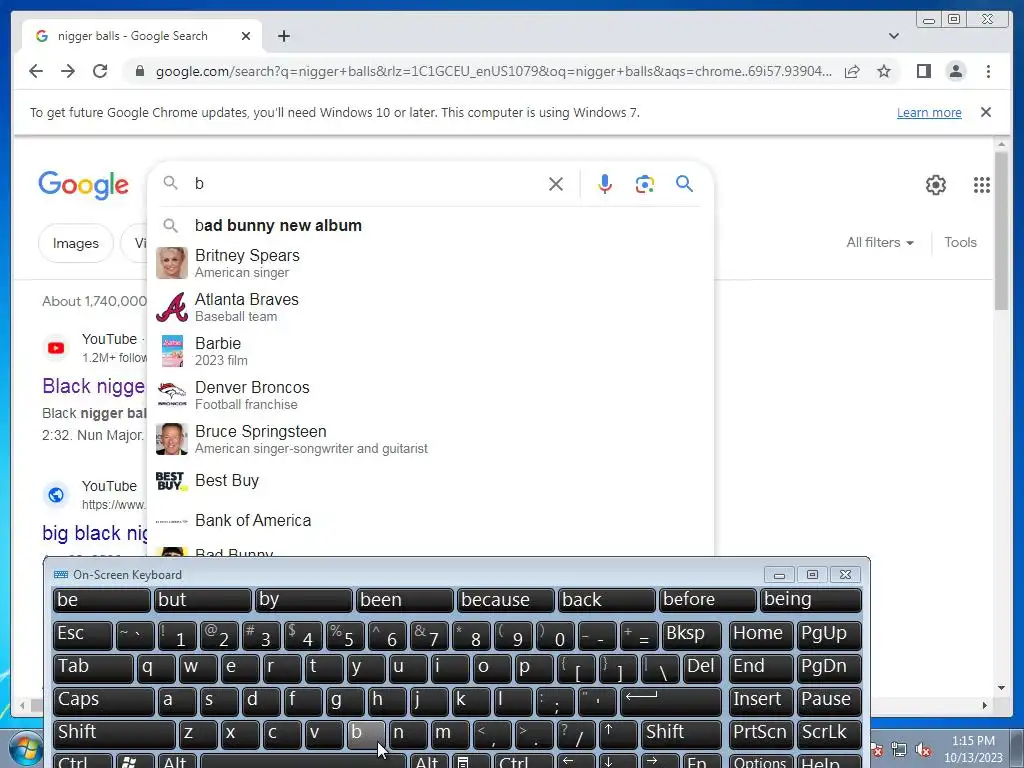
Task: Click the Esc key on the keyboard
Action: click(x=82, y=635)
